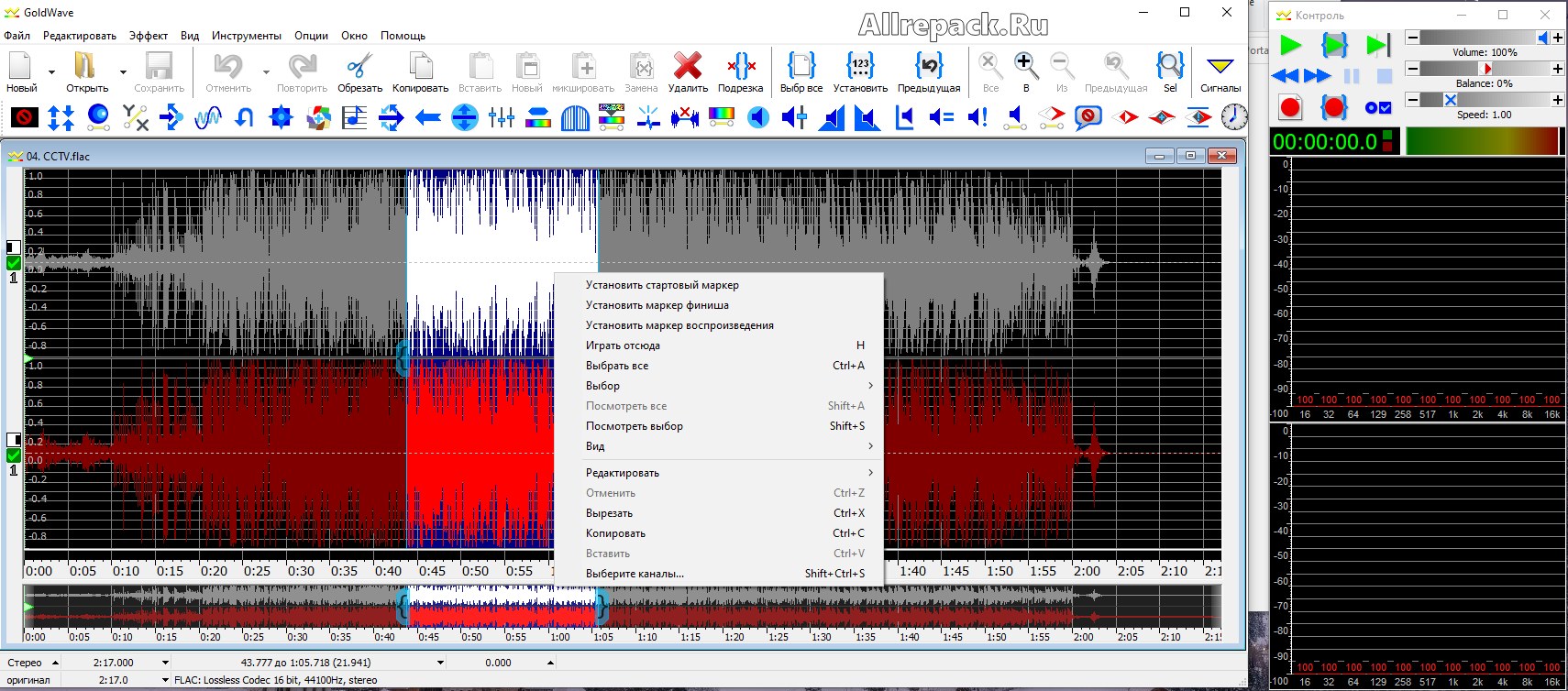
Task: Click Выбрать все in context menu
Action: point(617,366)
